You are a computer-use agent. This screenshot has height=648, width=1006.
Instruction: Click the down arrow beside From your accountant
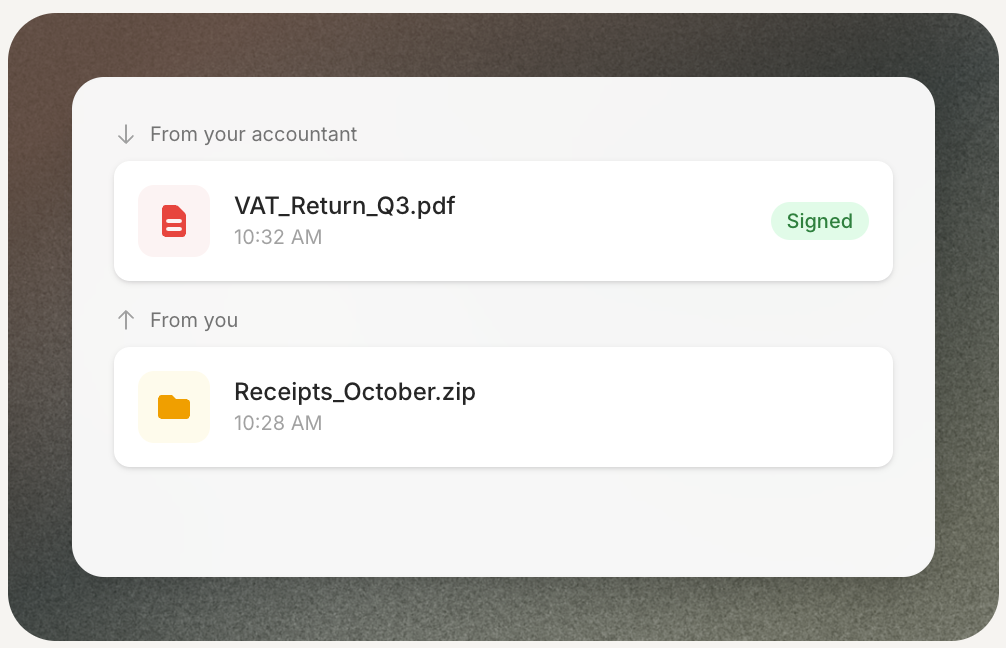[x=126, y=134]
